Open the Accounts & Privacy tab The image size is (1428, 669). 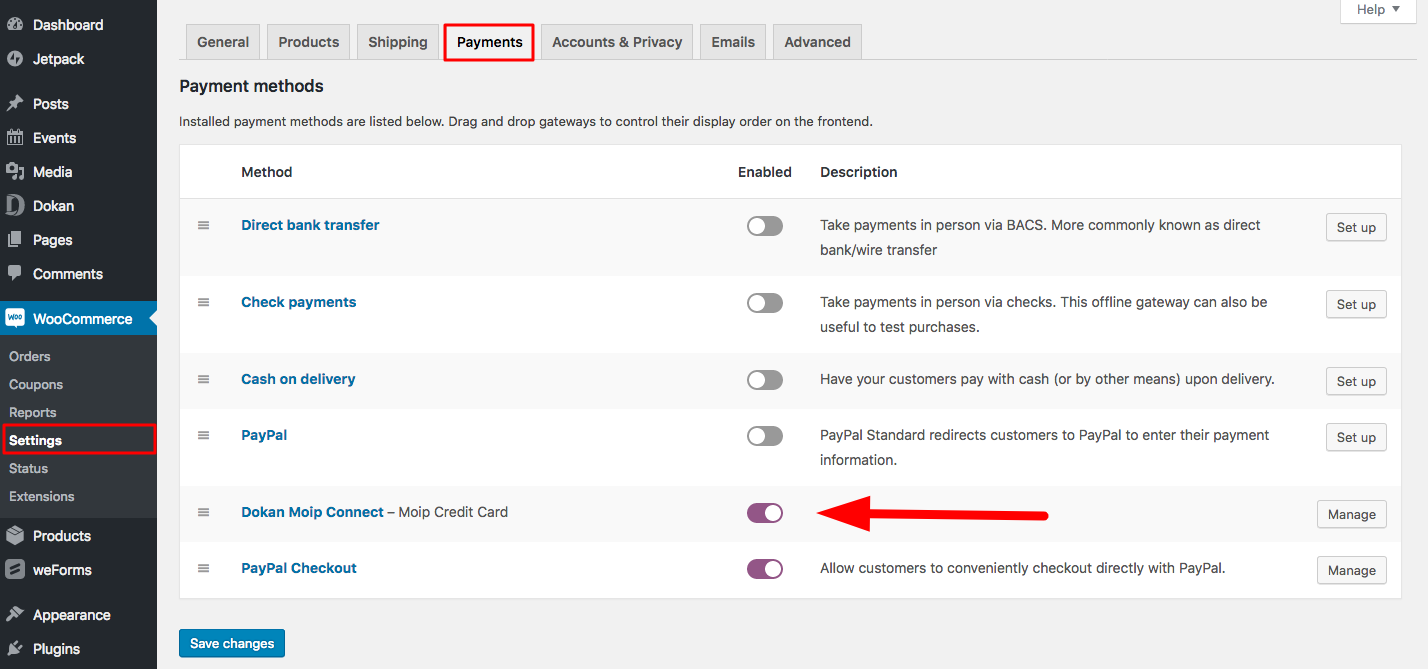(617, 42)
